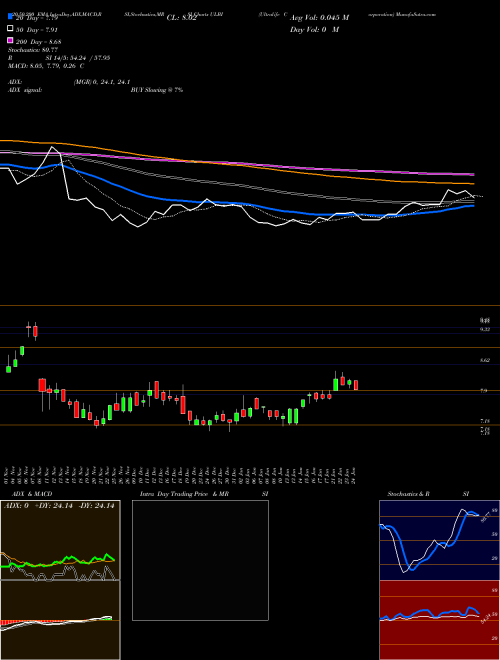500x660 pixels.
Task: Click the 'Stochastics & R' panel title
Action: (409, 494)
